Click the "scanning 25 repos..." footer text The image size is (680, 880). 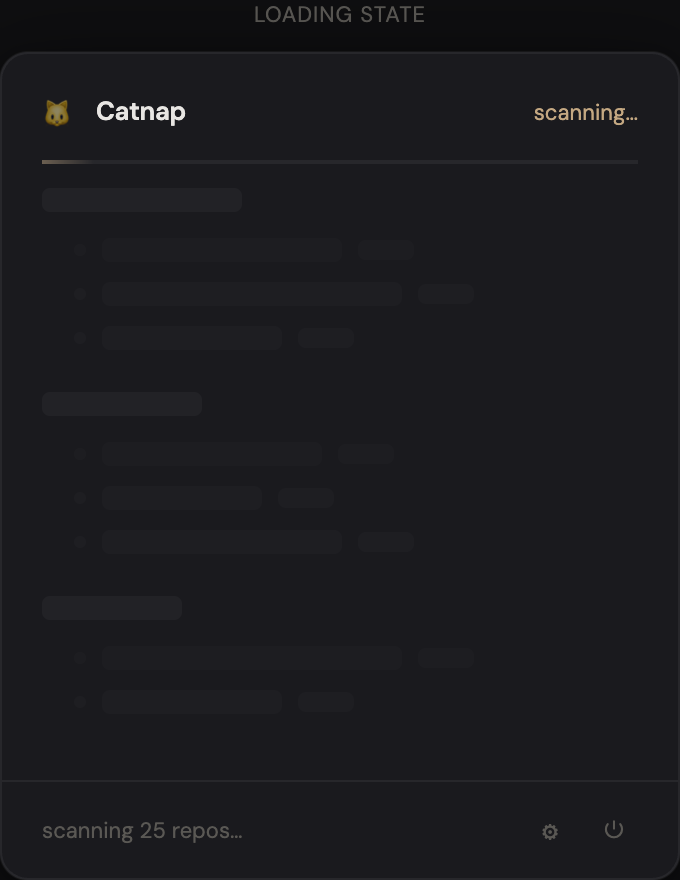(142, 831)
